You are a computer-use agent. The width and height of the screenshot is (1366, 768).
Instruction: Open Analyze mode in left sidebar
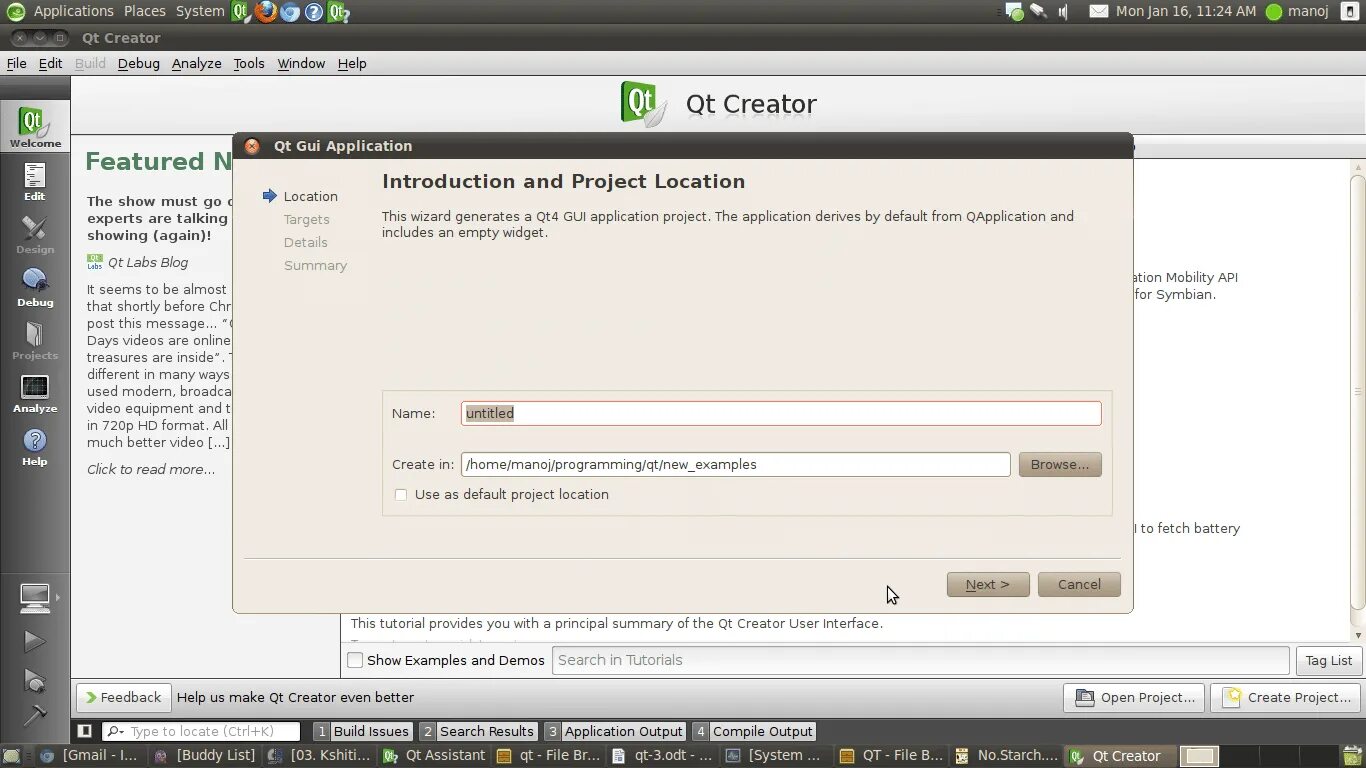pos(35,393)
